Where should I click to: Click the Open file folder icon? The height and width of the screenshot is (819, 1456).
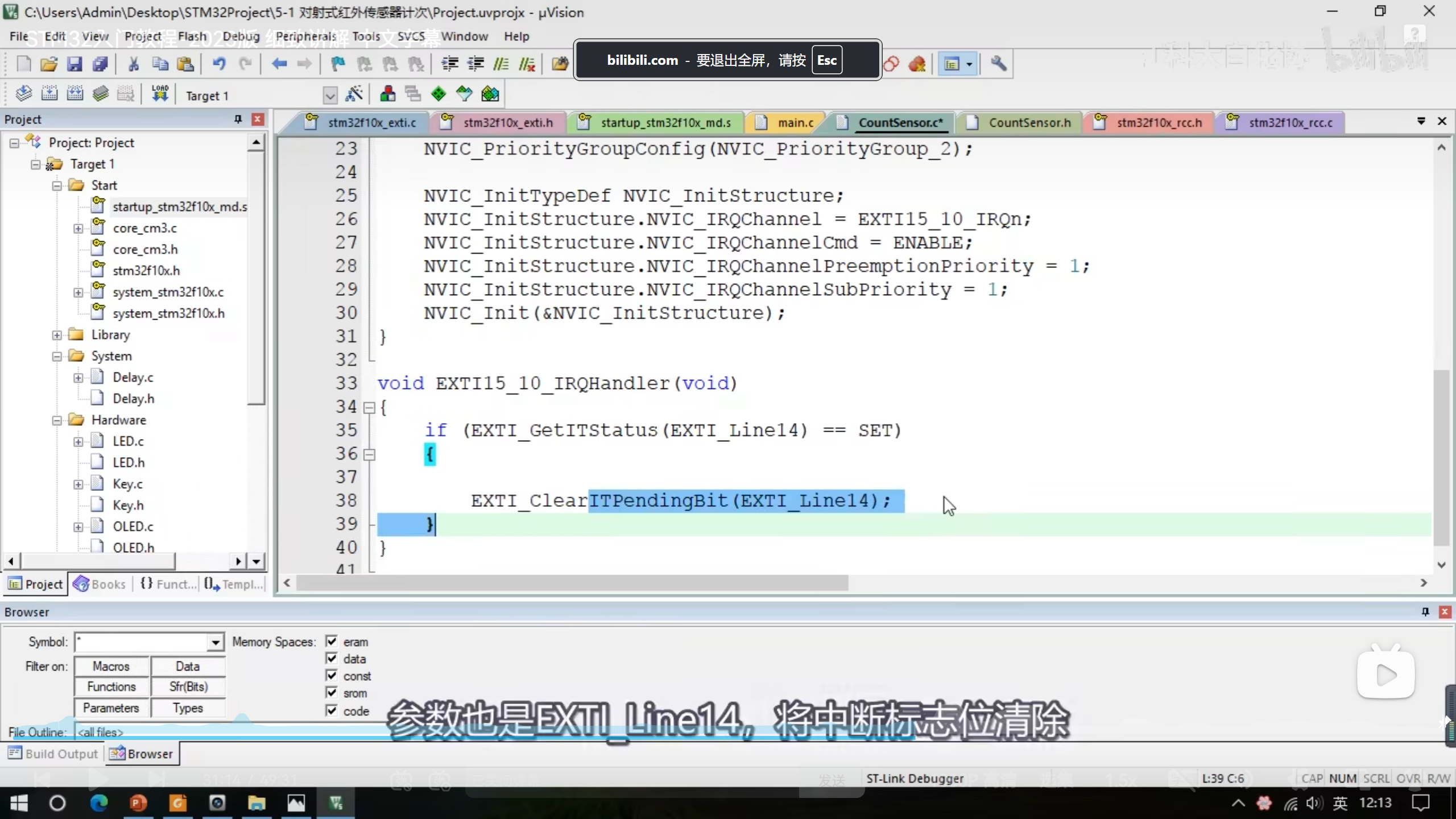click(x=49, y=64)
